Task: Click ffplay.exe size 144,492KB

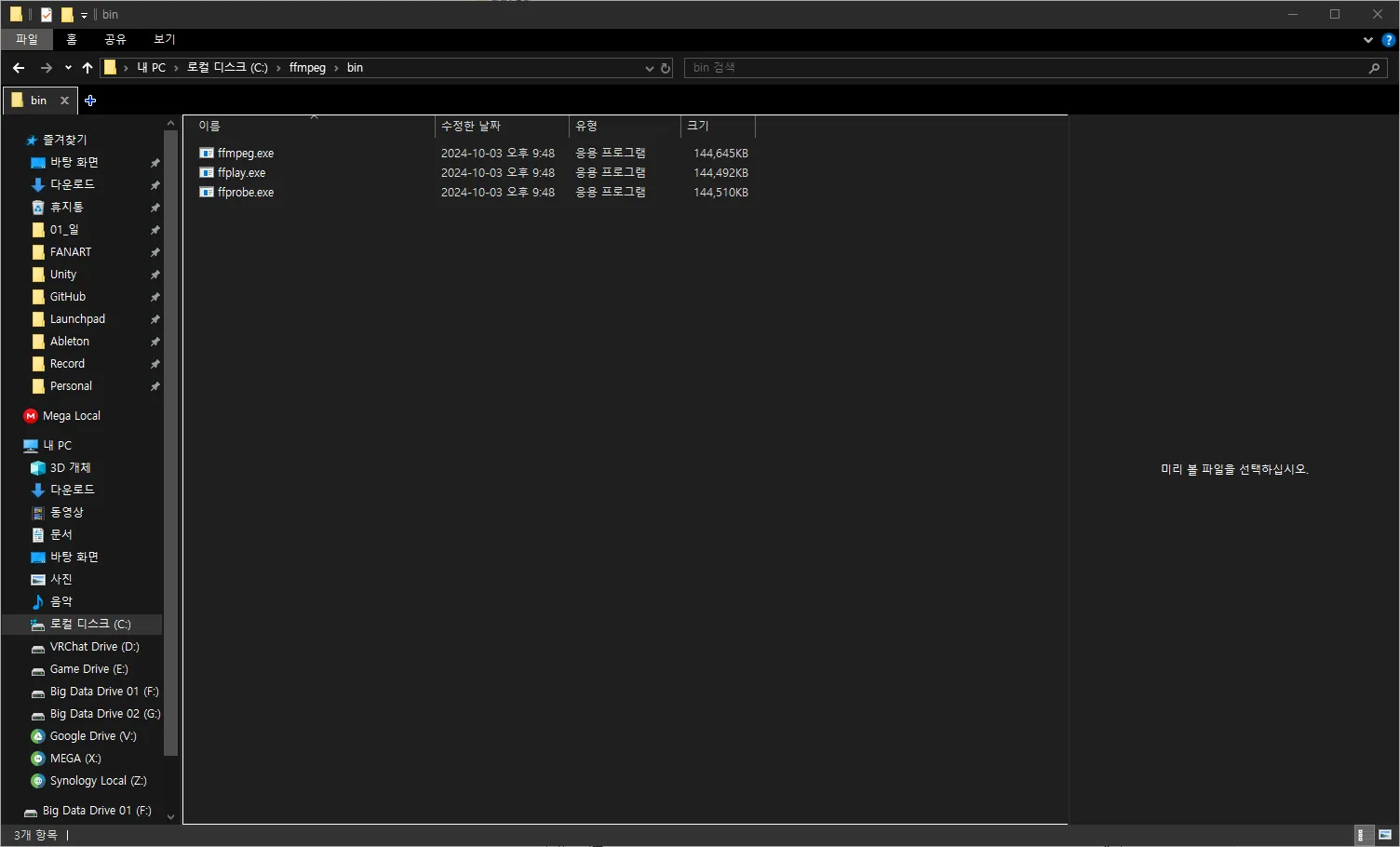Action: click(x=720, y=173)
